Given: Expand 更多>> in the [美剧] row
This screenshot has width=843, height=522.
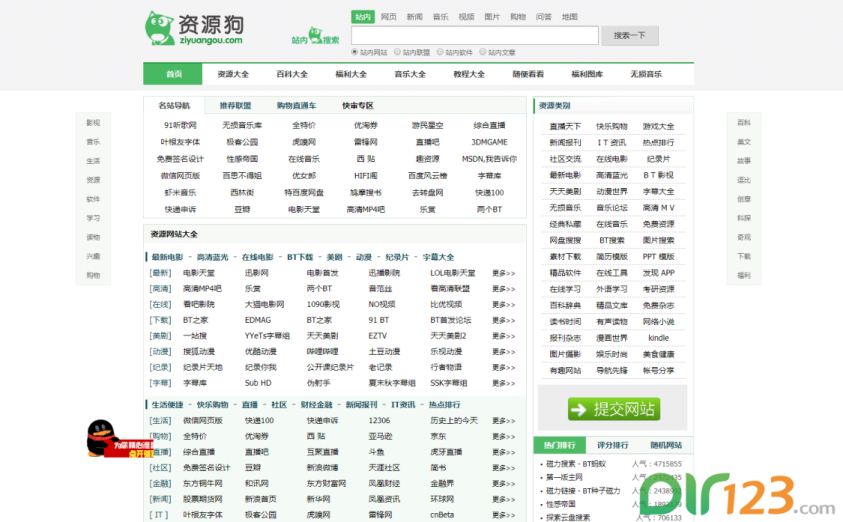Looking at the screenshot, I should point(503,335).
